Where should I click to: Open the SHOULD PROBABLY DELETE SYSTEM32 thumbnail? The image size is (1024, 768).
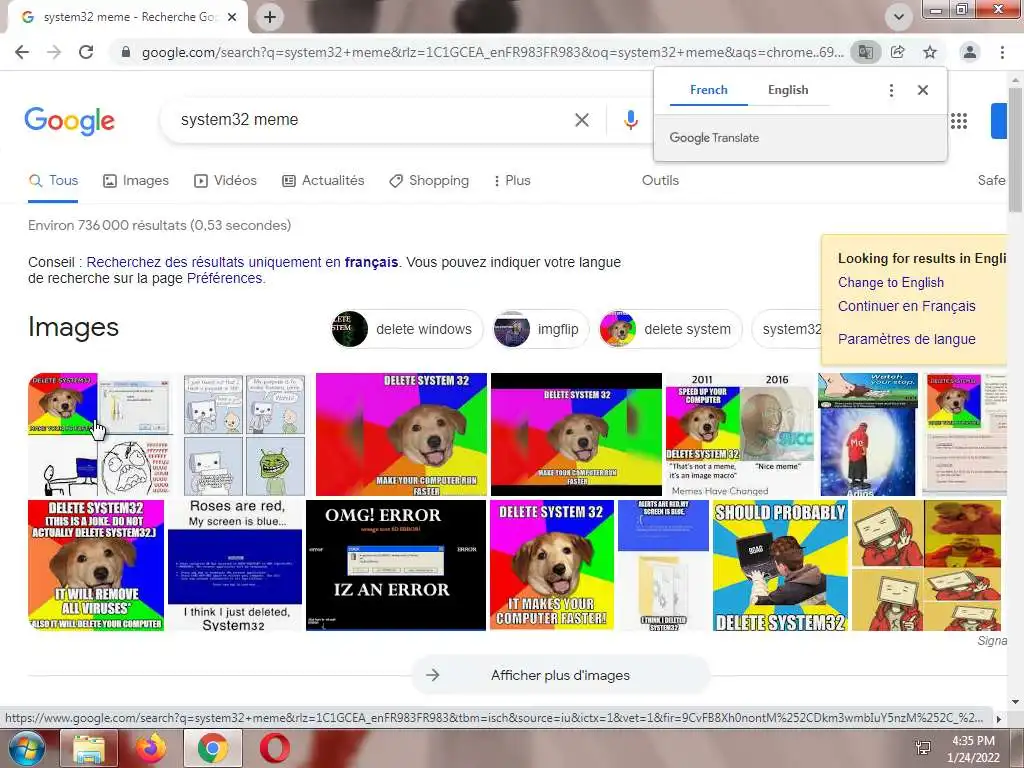780,566
